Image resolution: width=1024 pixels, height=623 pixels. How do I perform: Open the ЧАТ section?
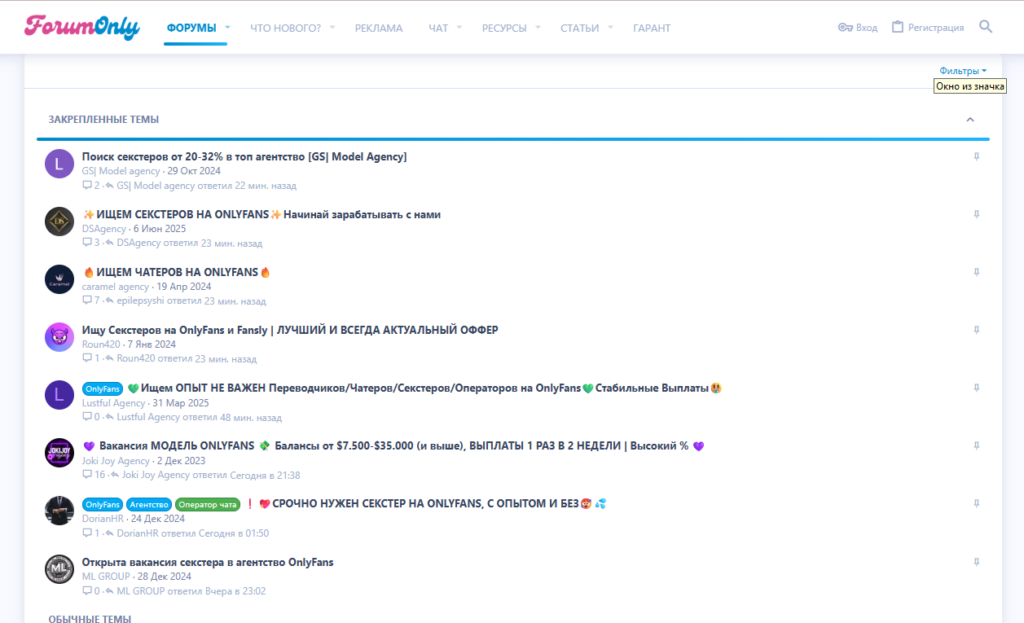(438, 28)
